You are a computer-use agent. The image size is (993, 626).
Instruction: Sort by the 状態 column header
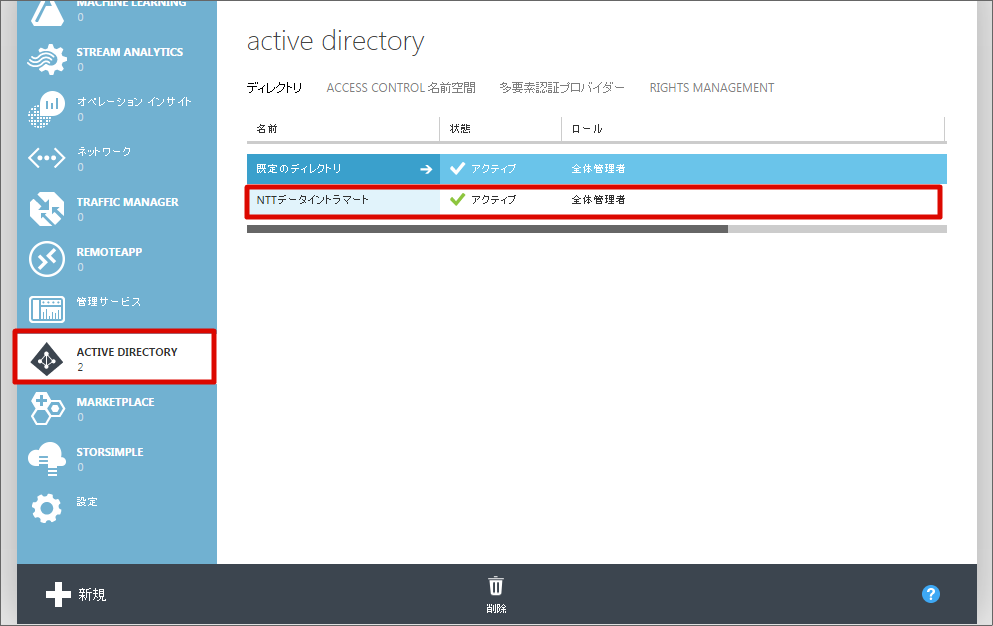tap(460, 129)
